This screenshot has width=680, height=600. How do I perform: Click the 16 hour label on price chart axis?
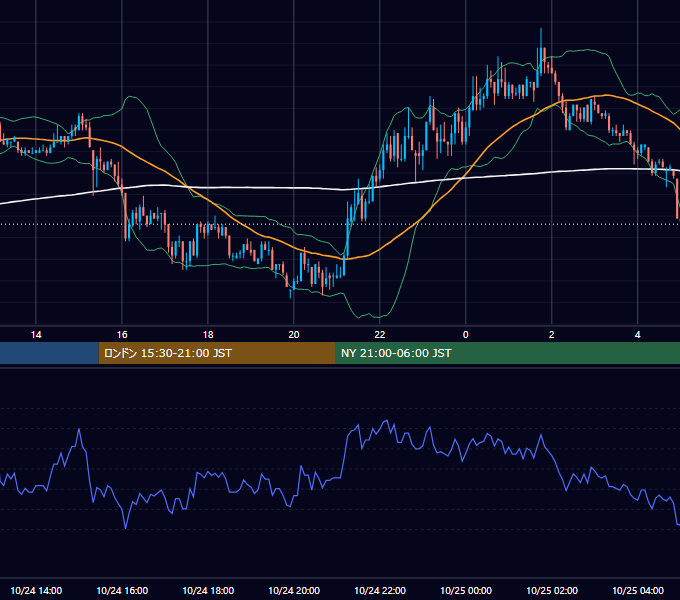122,335
